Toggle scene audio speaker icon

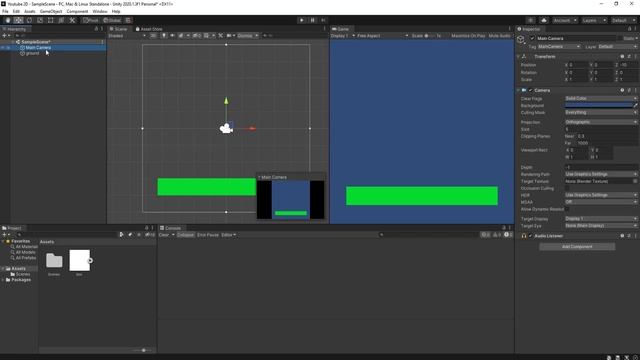(x=172, y=36)
